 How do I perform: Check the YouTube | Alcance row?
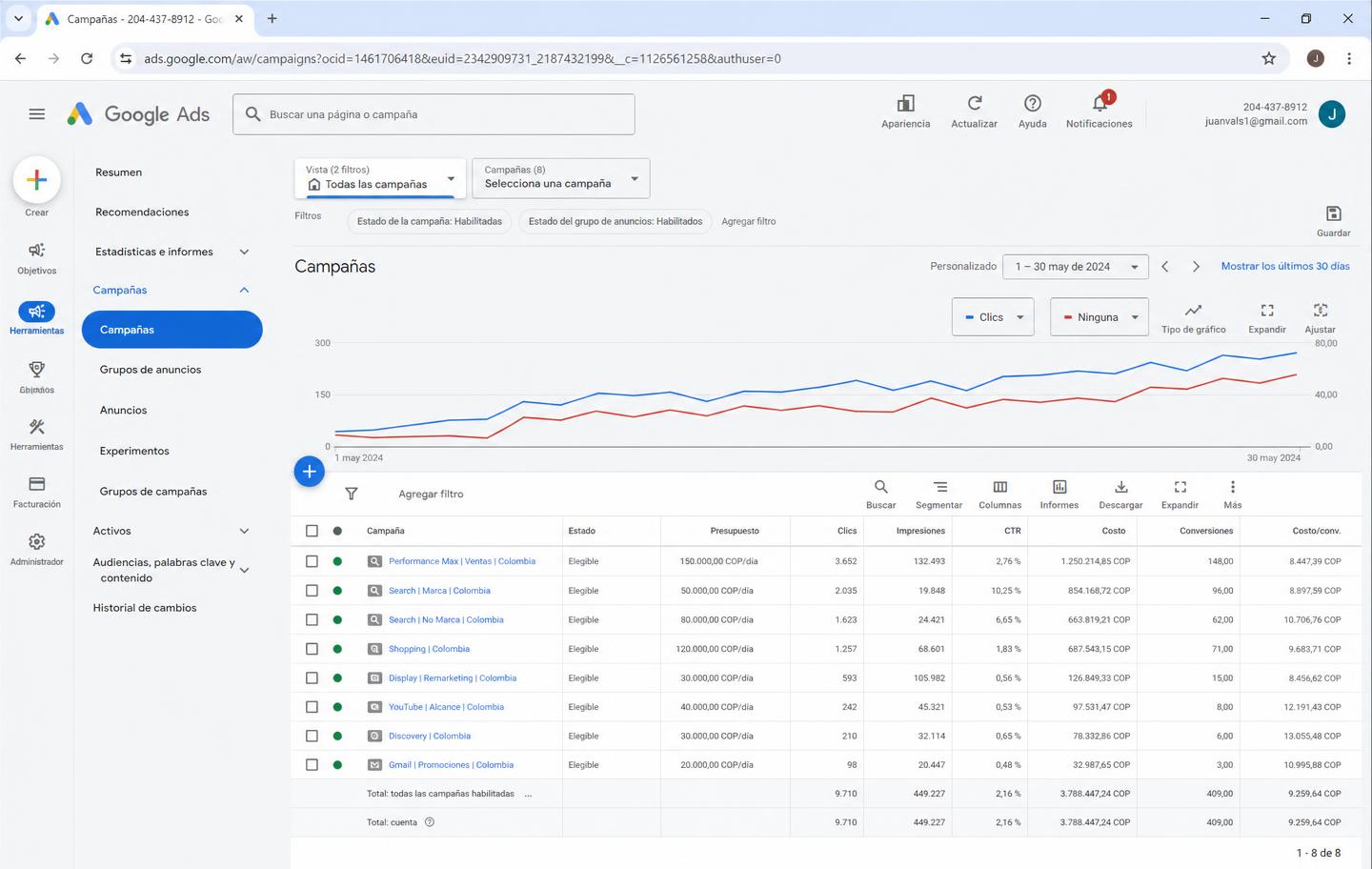click(x=312, y=707)
